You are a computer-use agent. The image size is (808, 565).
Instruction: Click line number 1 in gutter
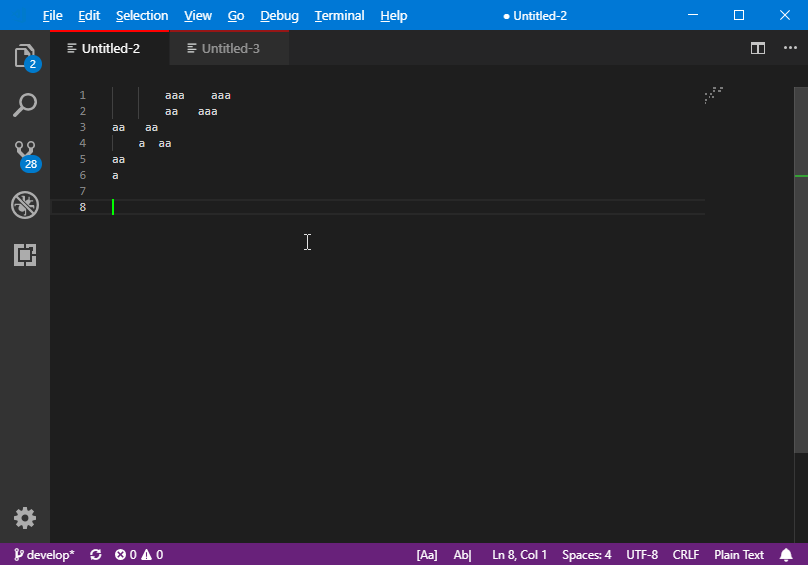pos(82,95)
